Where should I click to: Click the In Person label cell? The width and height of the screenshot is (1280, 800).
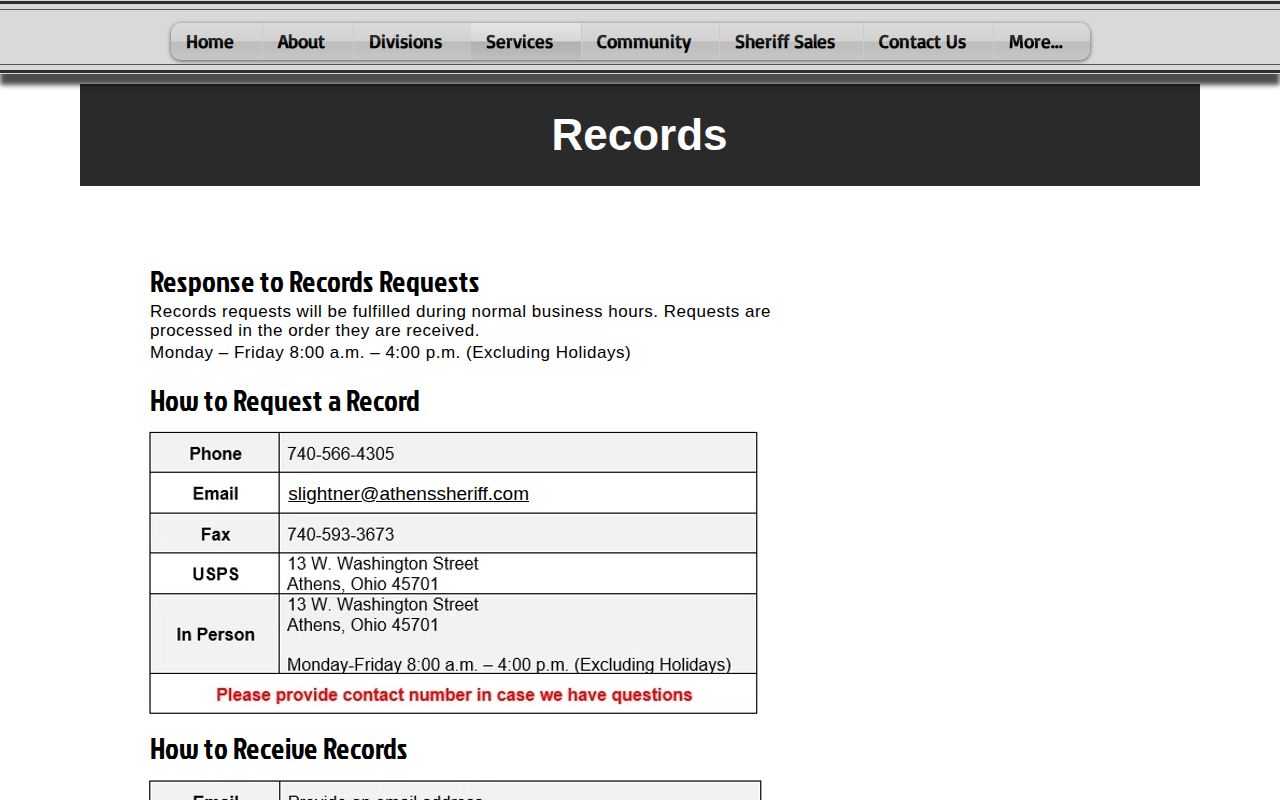[x=215, y=634]
